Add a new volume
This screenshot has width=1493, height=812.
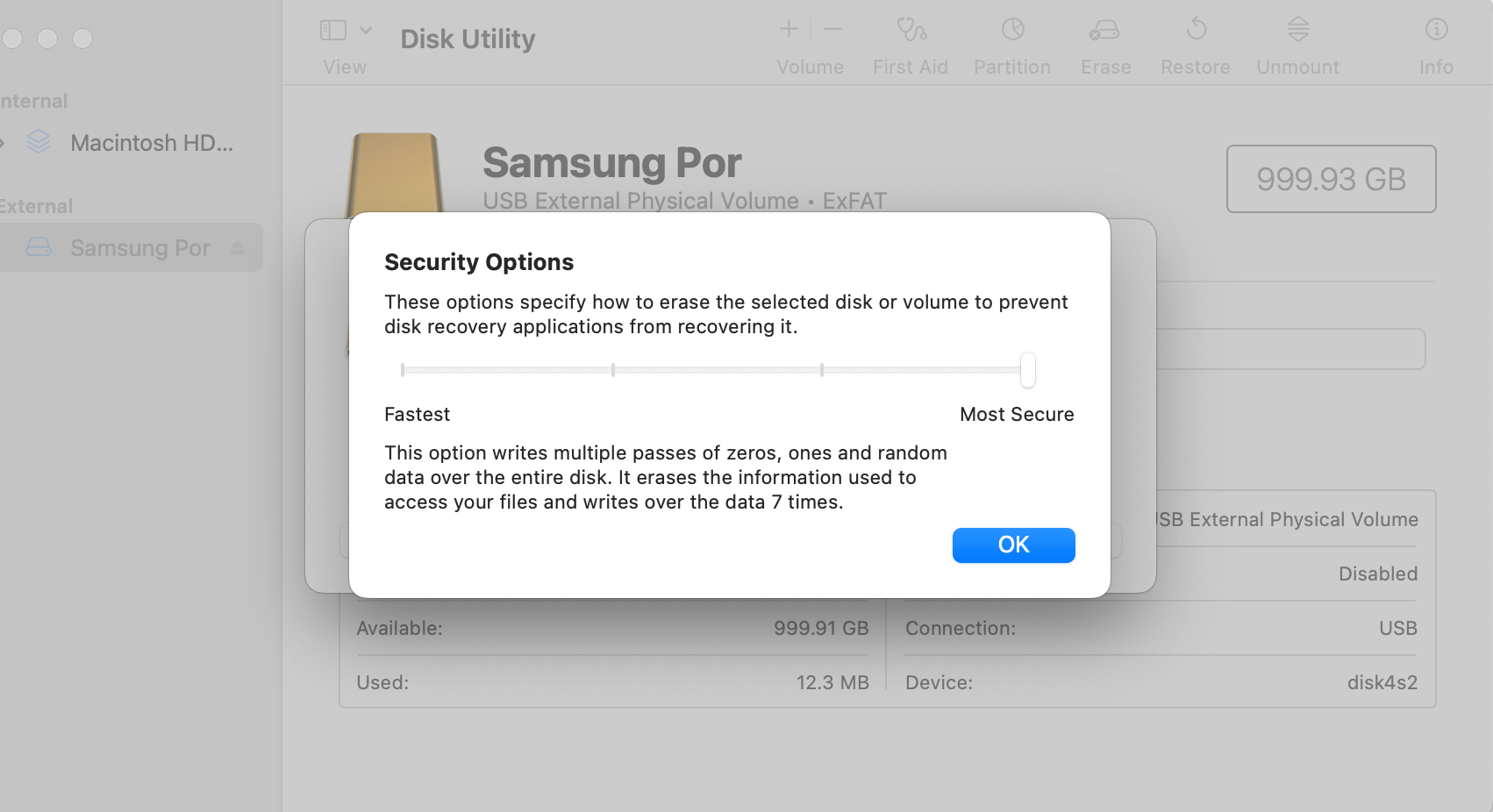click(788, 29)
